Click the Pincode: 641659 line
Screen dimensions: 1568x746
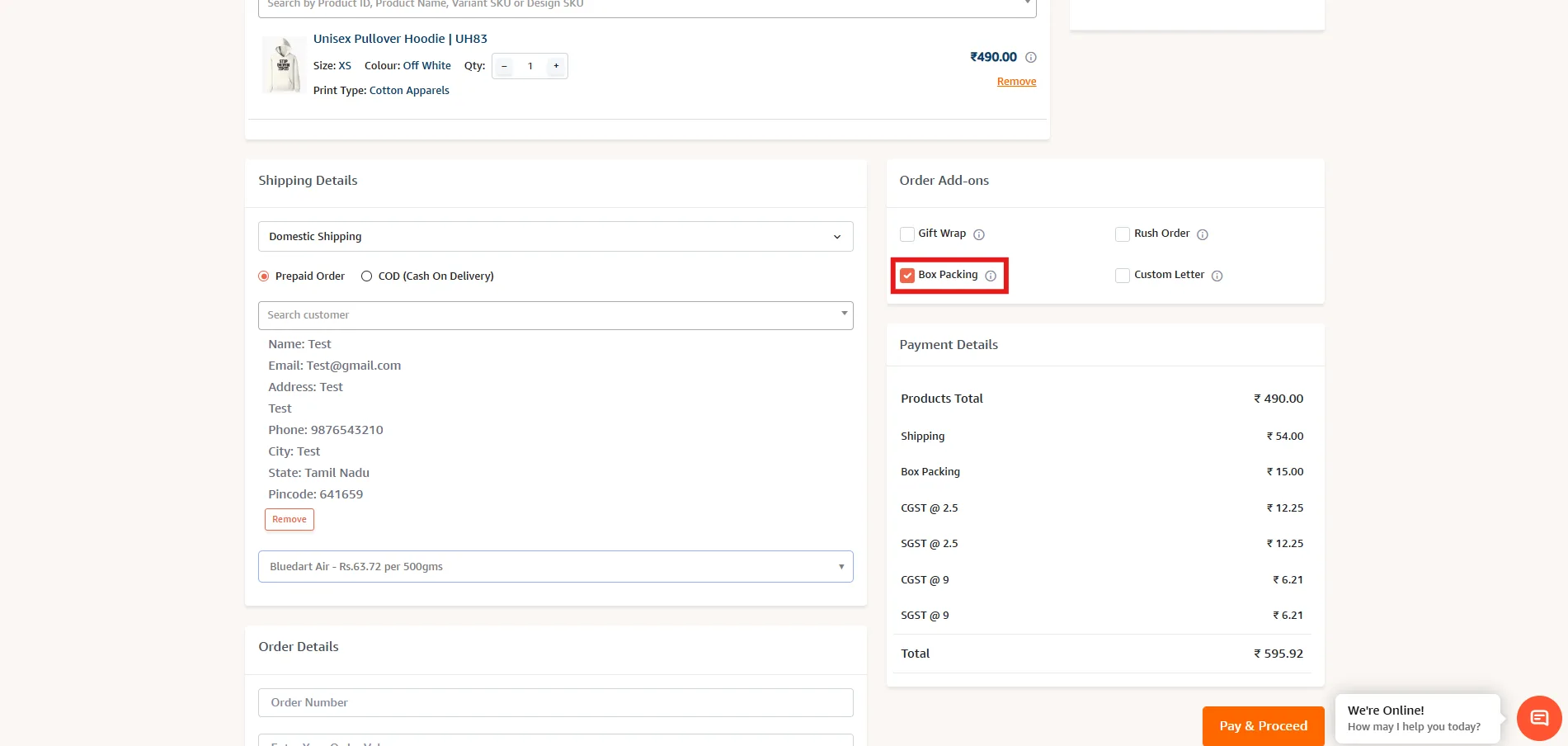[316, 494]
